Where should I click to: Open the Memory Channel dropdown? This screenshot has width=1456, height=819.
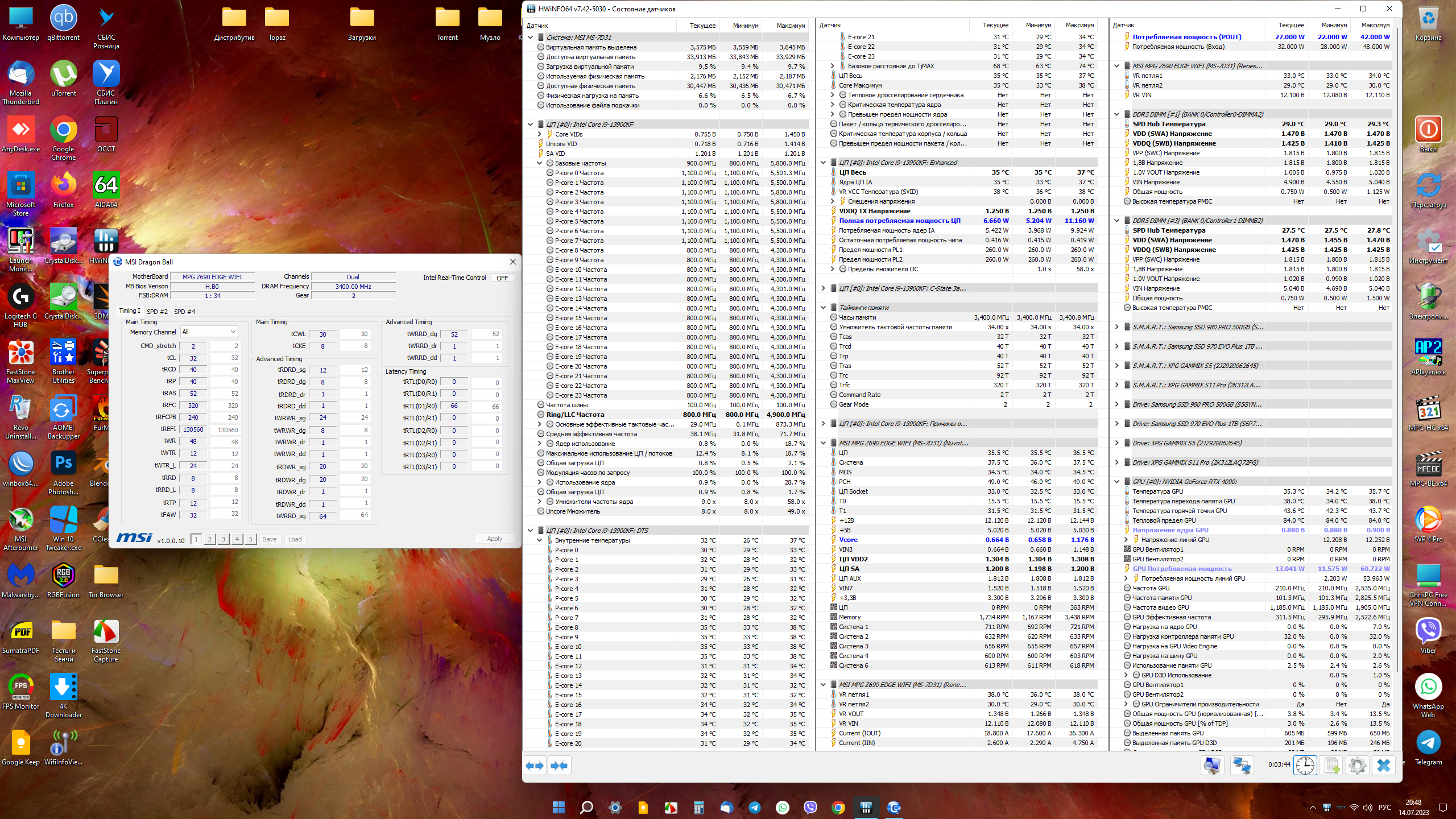[x=209, y=332]
